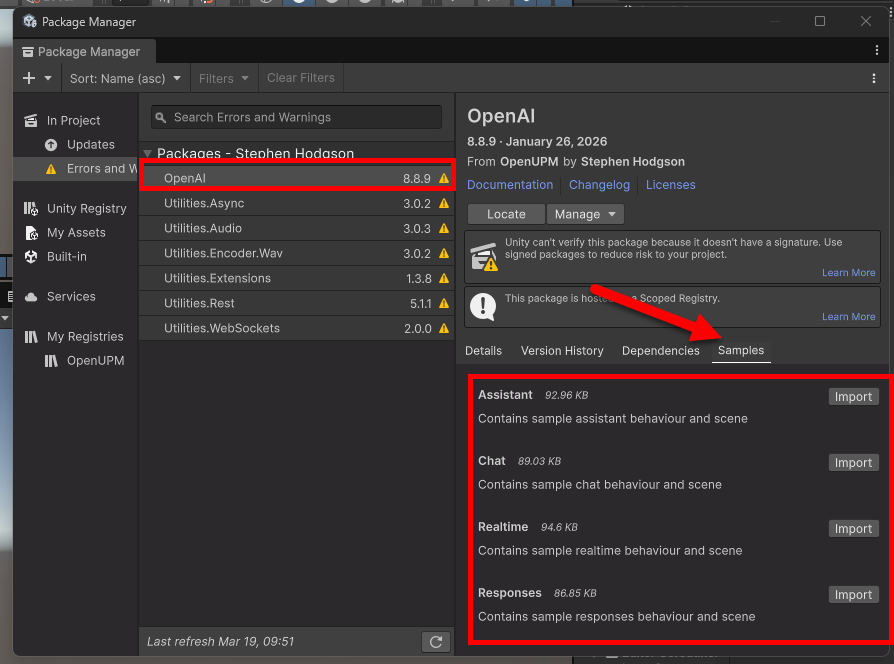The width and height of the screenshot is (894, 664).
Task: Switch to the Samples tab
Action: coord(741,351)
